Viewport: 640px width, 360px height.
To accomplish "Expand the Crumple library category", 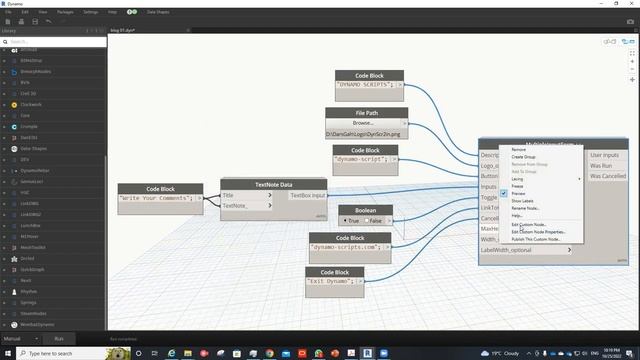I will coord(4,127).
